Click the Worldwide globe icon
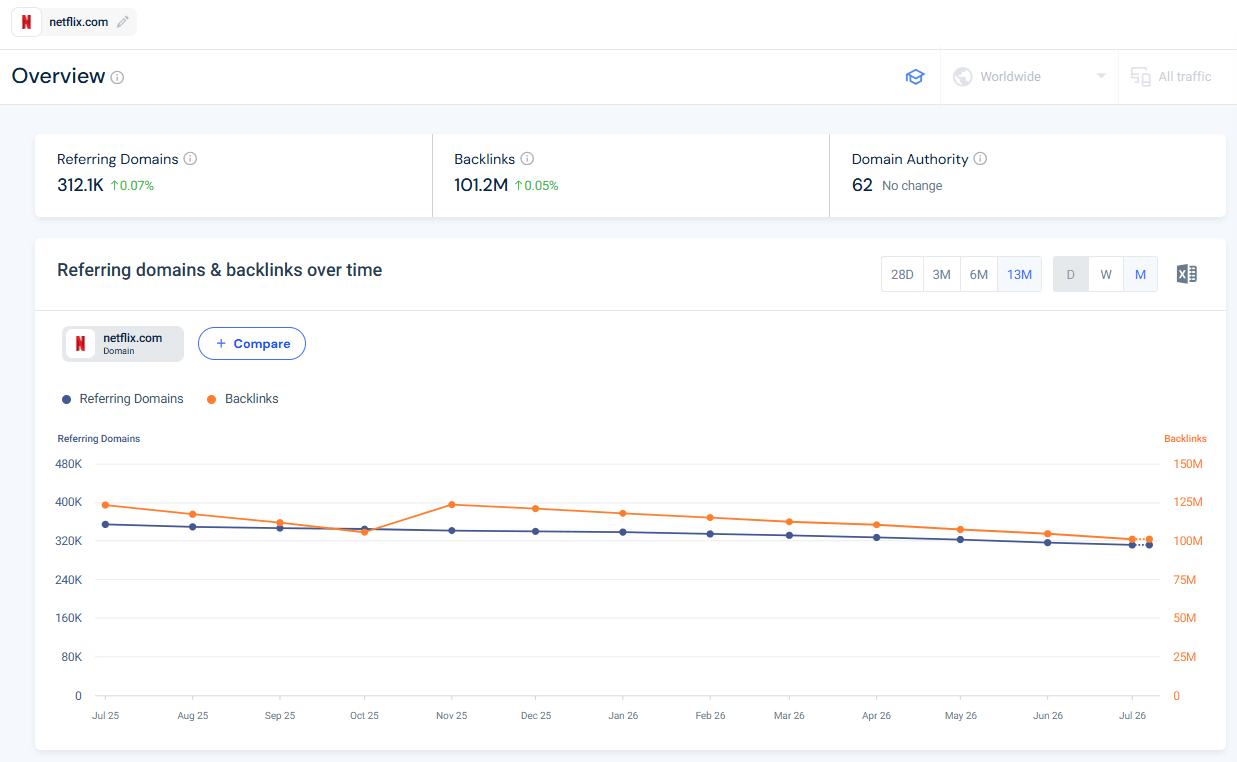This screenshot has width=1237, height=762. (x=963, y=77)
